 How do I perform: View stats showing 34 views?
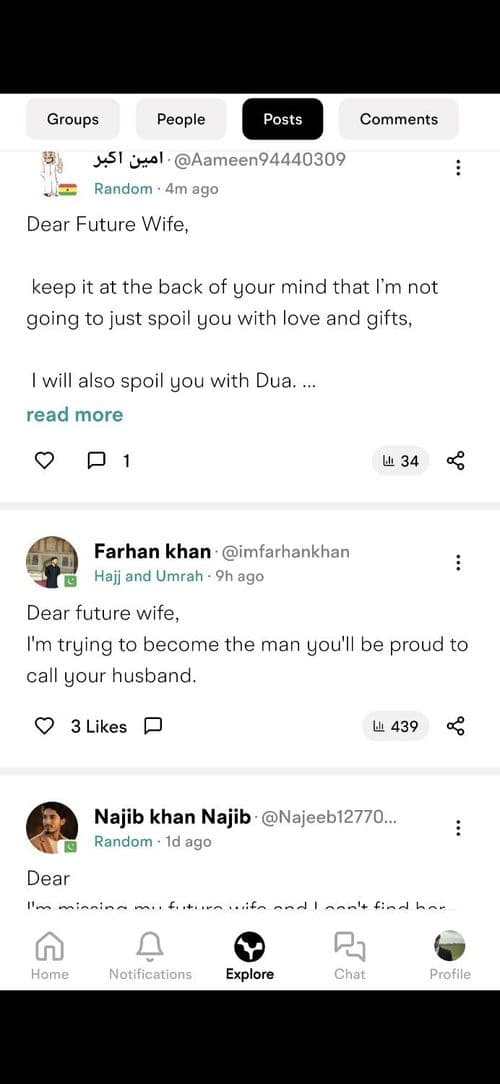400,461
